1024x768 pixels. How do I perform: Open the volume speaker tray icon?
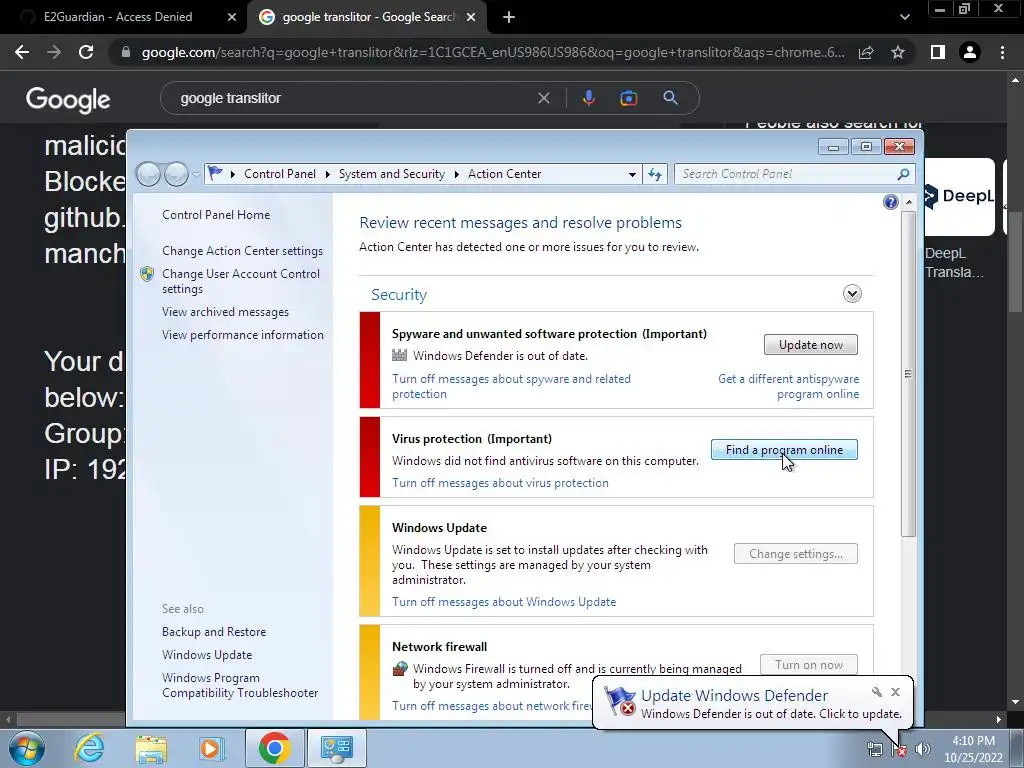point(923,749)
